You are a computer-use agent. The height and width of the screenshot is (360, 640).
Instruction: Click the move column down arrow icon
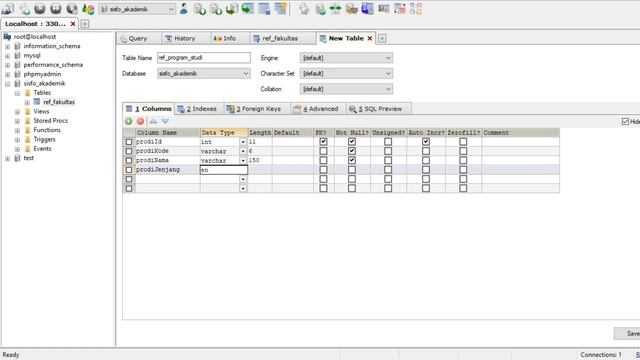pyautogui.click(x=165, y=121)
